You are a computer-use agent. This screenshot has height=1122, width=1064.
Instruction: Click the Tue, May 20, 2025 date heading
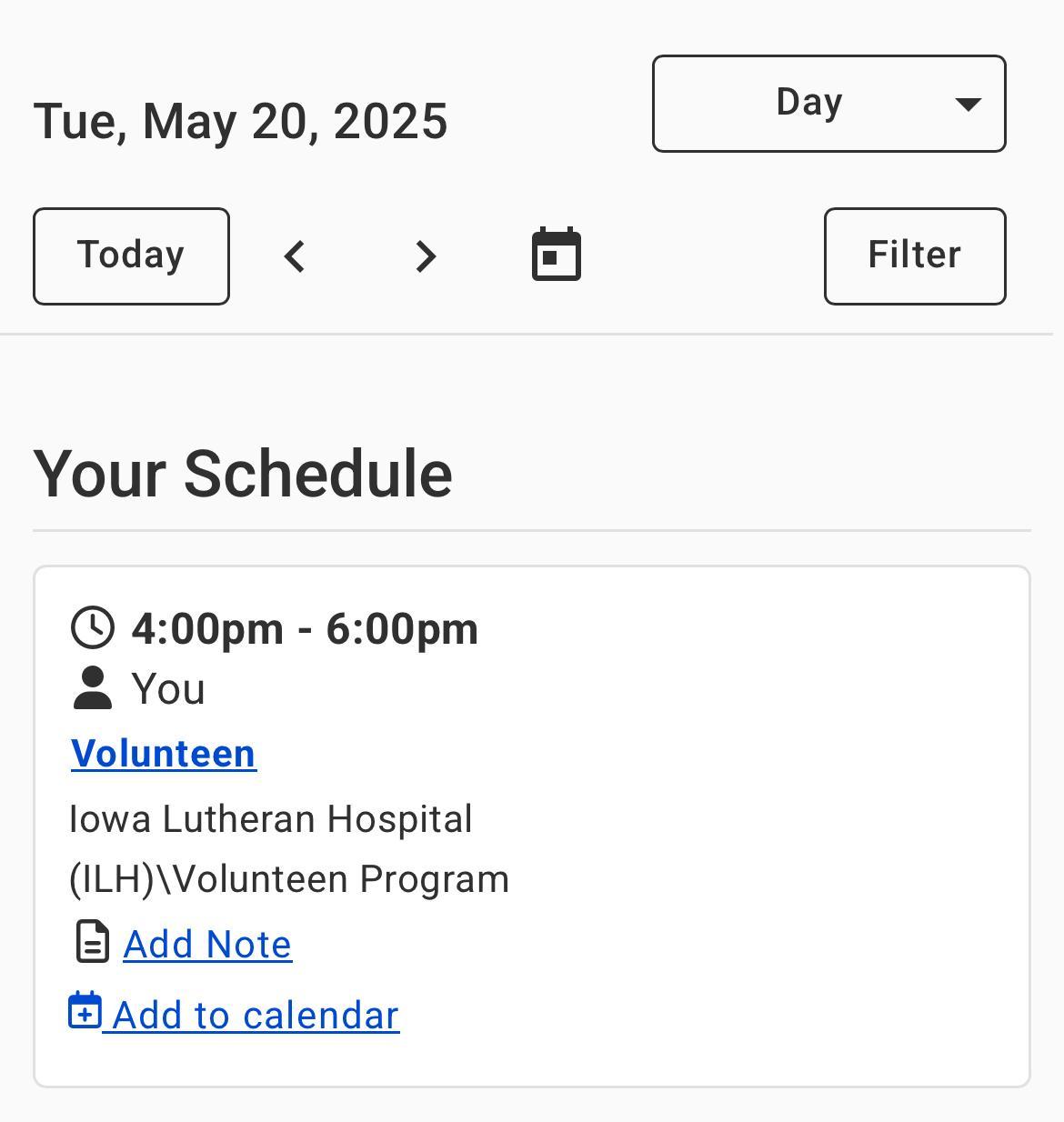pos(240,122)
